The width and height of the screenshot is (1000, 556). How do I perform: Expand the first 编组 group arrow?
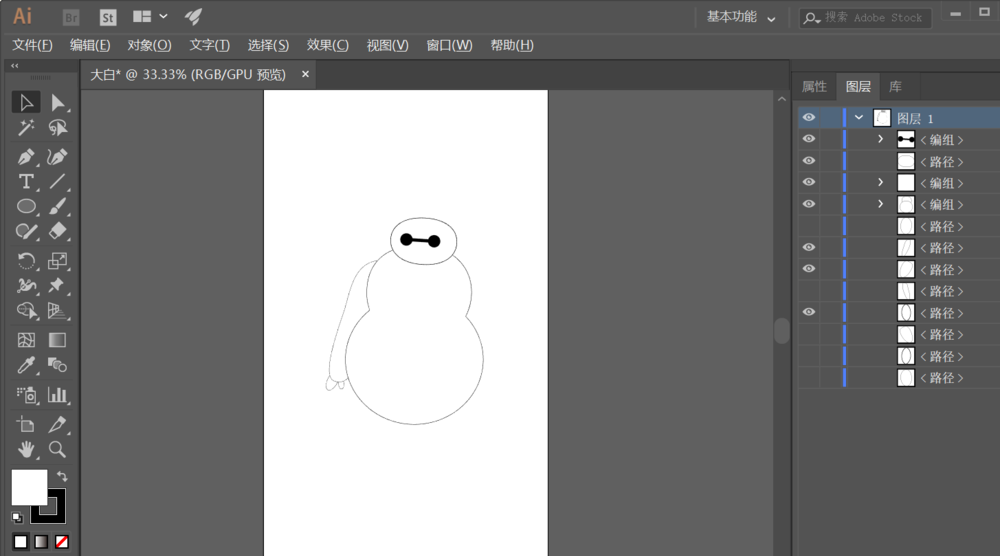pyautogui.click(x=881, y=139)
